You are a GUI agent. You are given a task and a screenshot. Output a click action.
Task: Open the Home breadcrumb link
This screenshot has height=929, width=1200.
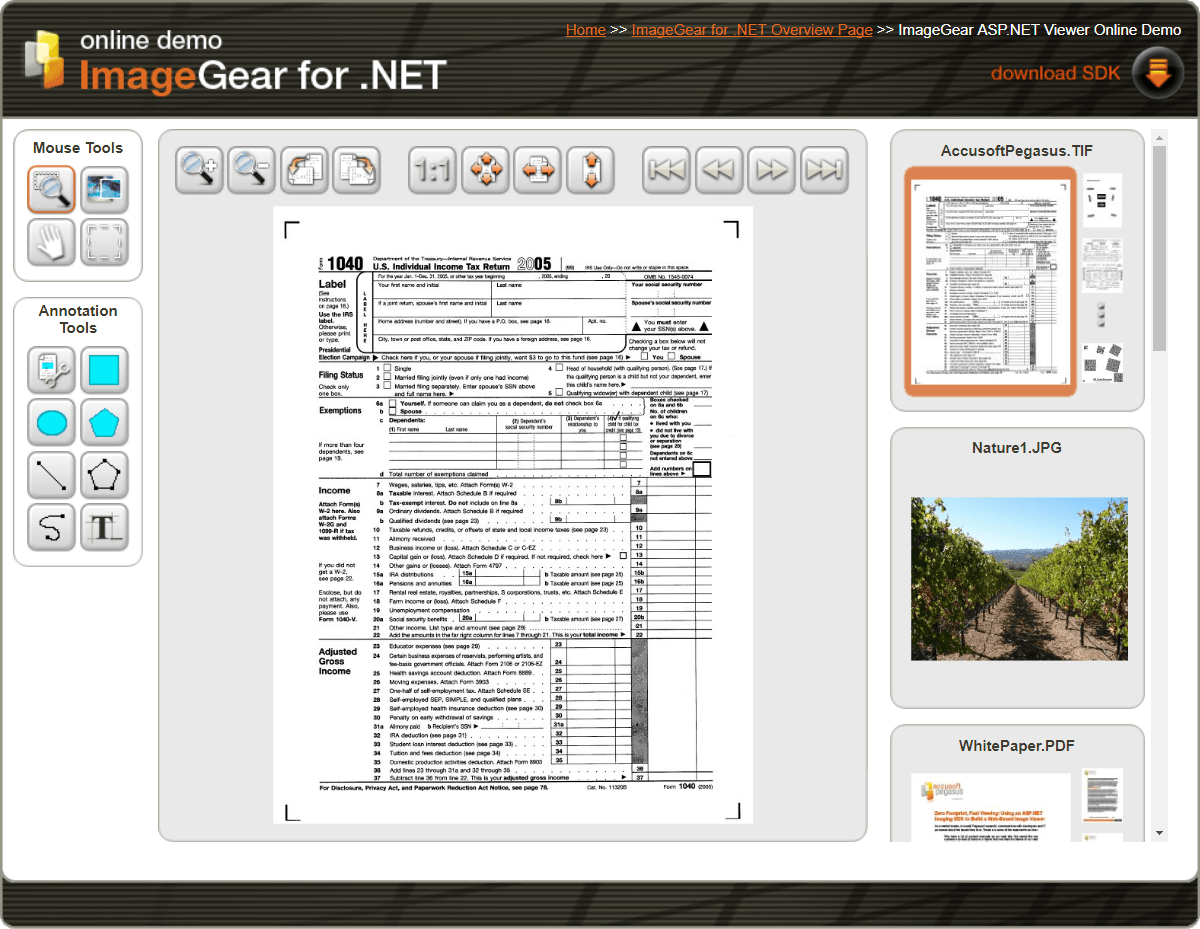coord(586,29)
